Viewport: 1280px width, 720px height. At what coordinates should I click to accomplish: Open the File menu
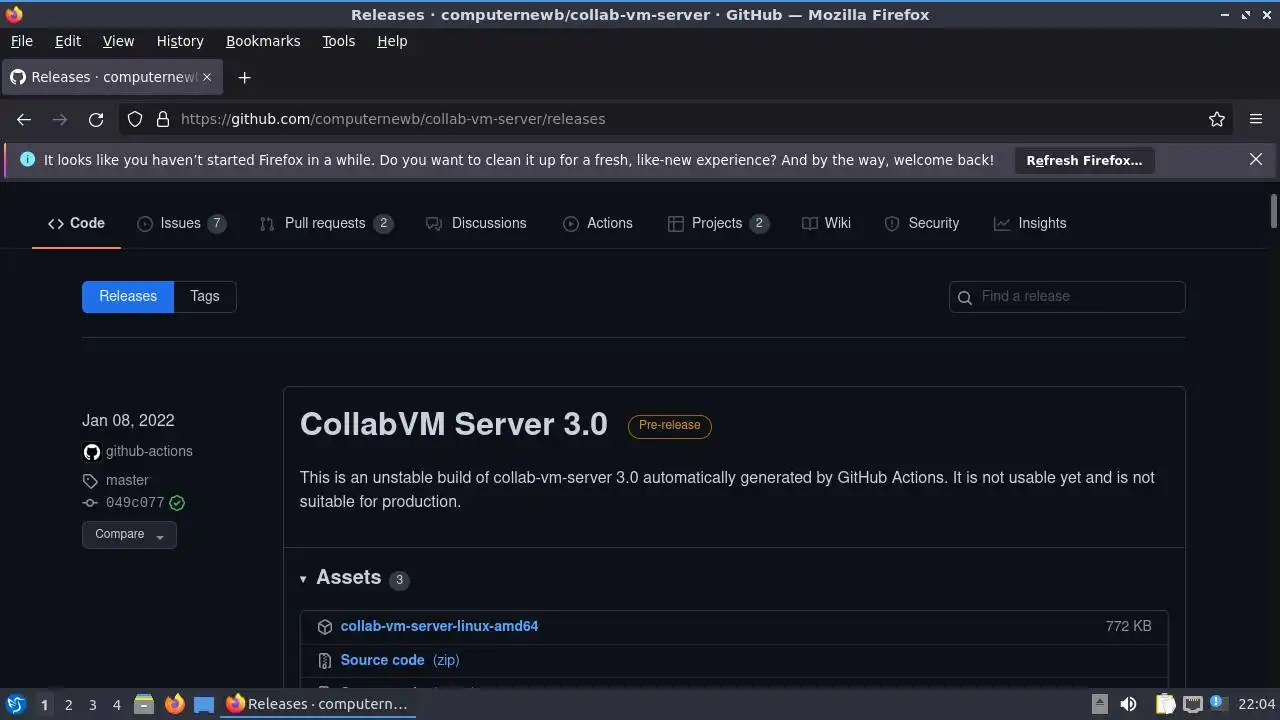pos(21,41)
